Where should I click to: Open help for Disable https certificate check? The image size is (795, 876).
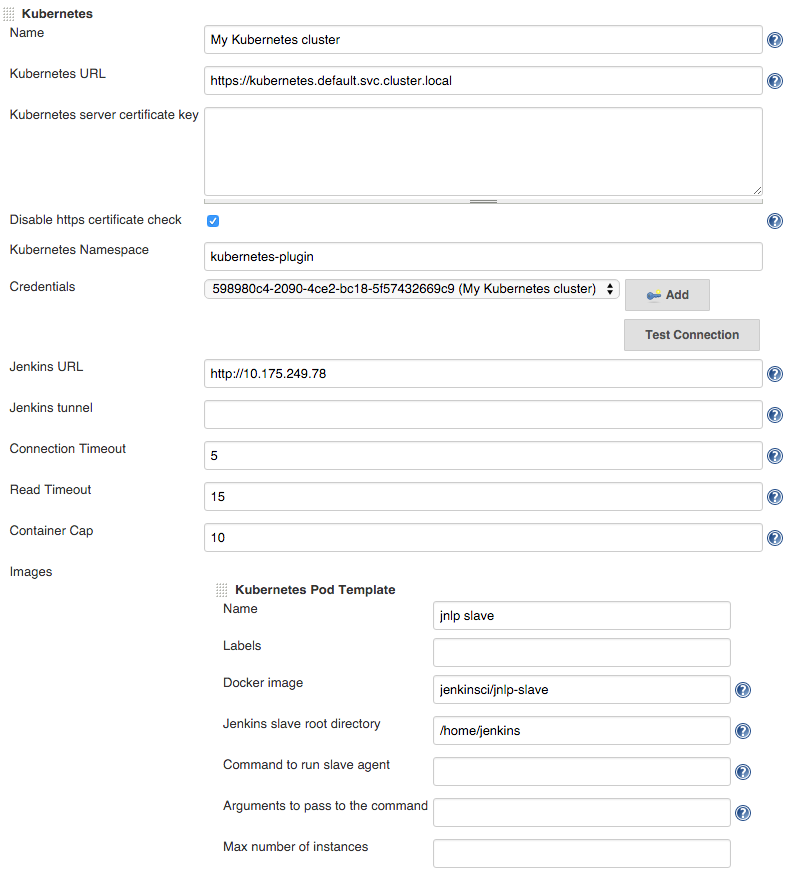[x=774, y=221]
